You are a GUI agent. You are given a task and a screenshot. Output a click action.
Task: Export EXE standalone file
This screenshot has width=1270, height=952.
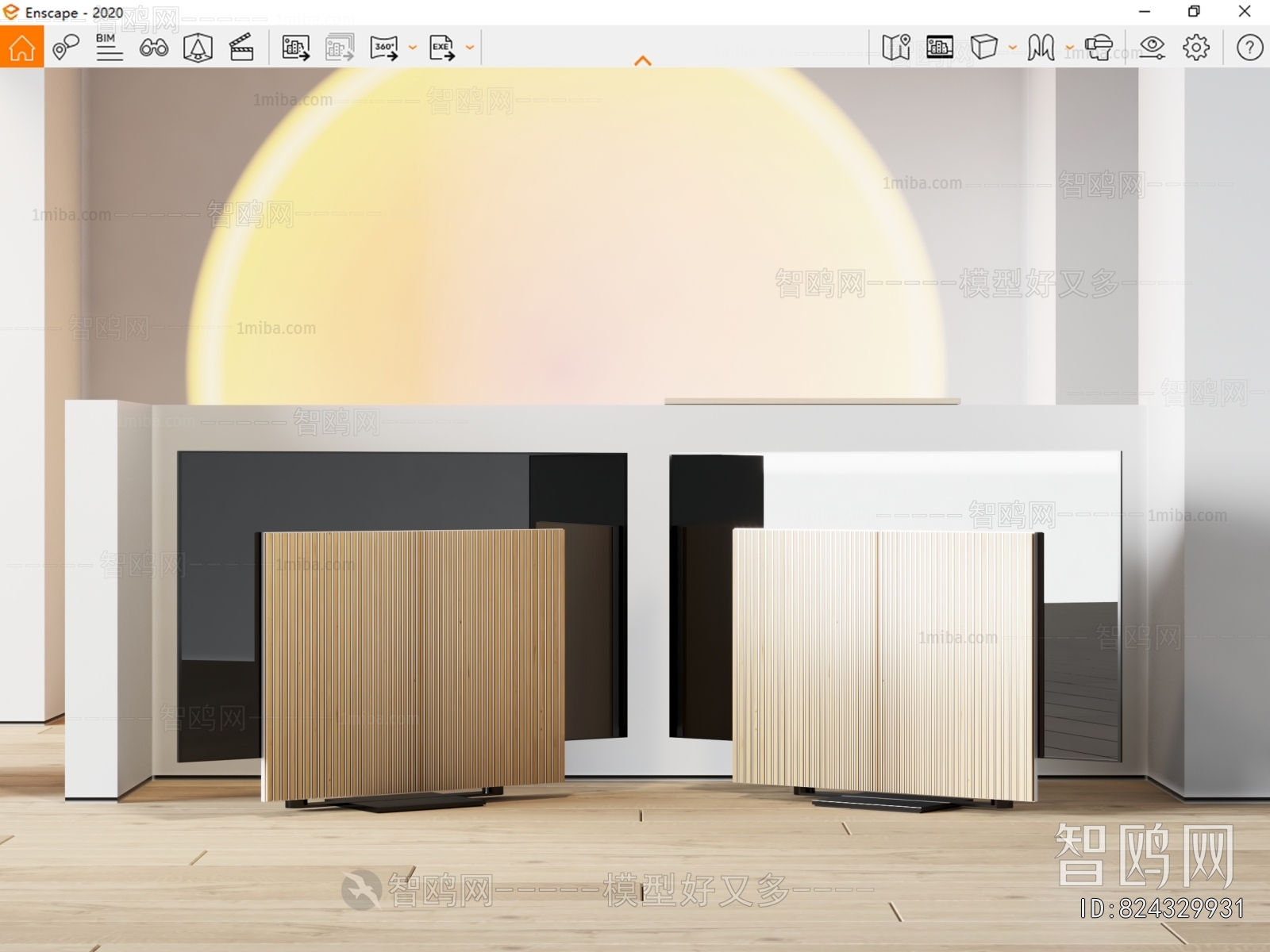pos(442,48)
